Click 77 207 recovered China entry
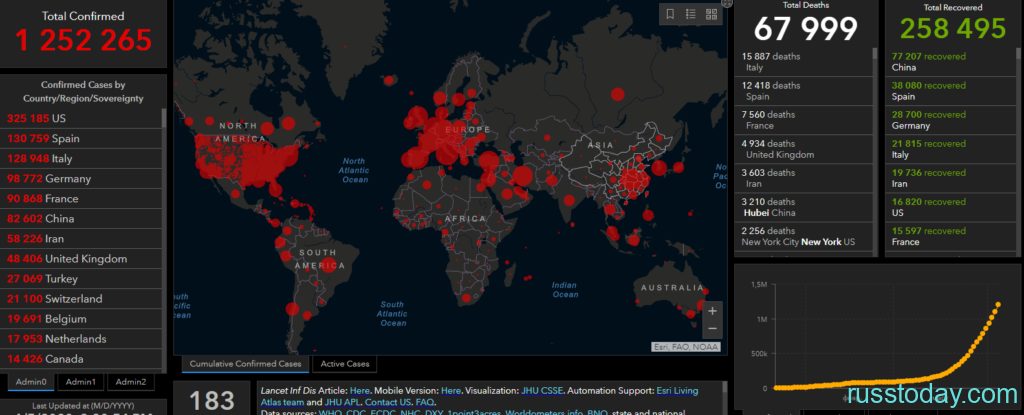This screenshot has width=1024, height=415. tap(950, 62)
